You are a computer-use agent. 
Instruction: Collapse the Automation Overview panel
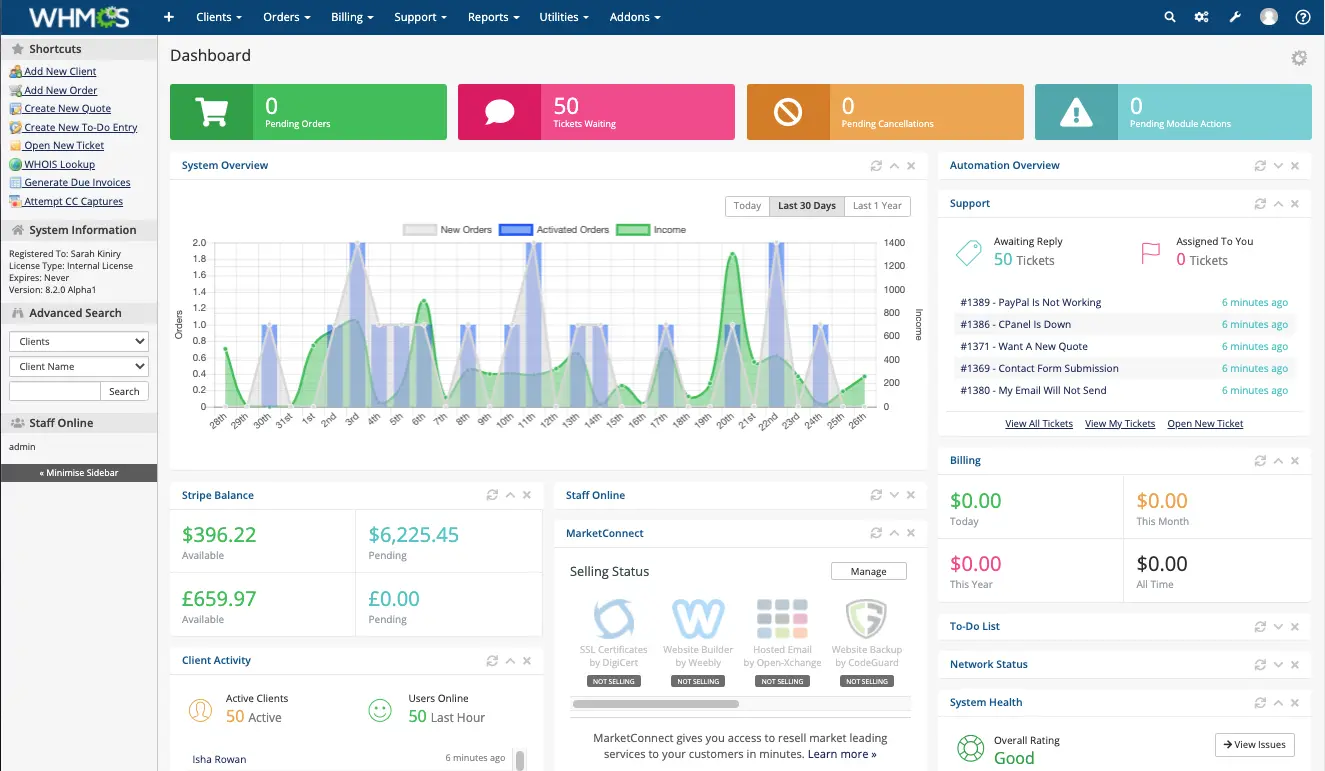(x=1277, y=165)
